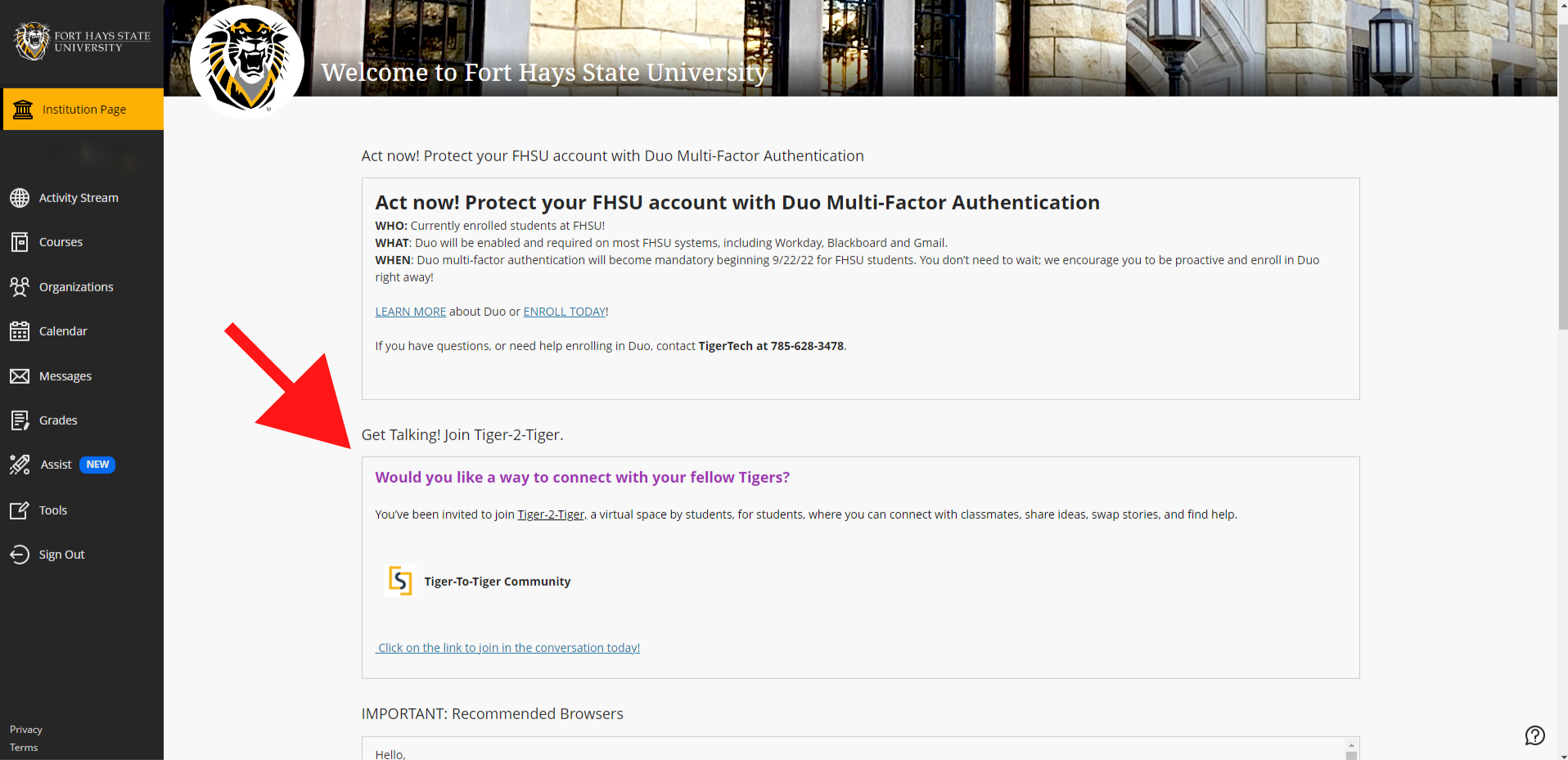Click the tiger mascot emblem in the banner

247,62
